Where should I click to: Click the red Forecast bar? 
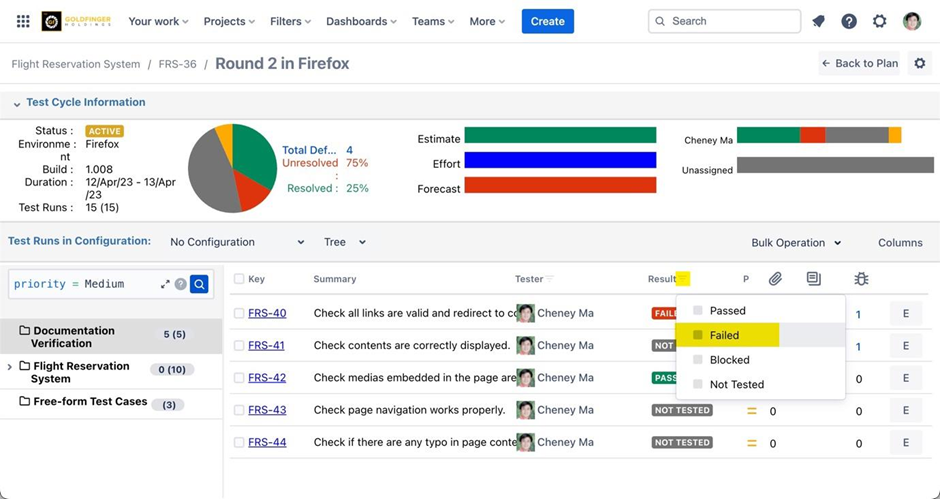coord(560,185)
